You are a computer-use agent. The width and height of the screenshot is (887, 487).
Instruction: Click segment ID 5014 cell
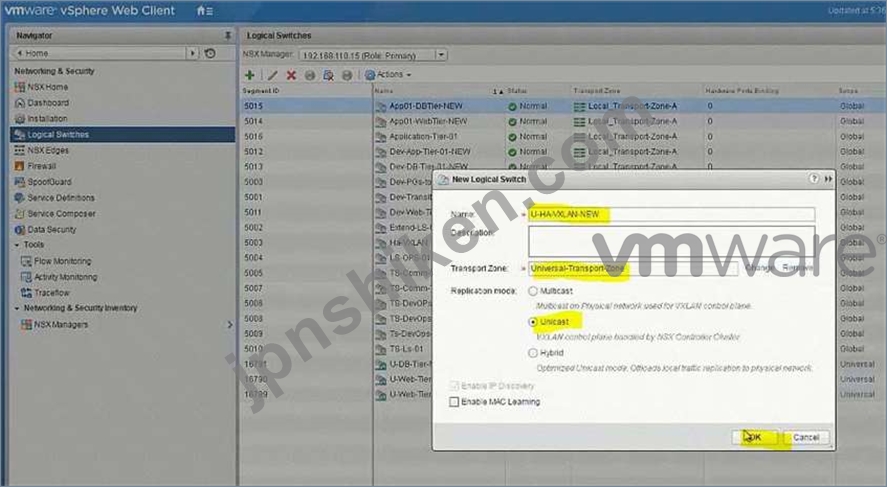[306, 122]
